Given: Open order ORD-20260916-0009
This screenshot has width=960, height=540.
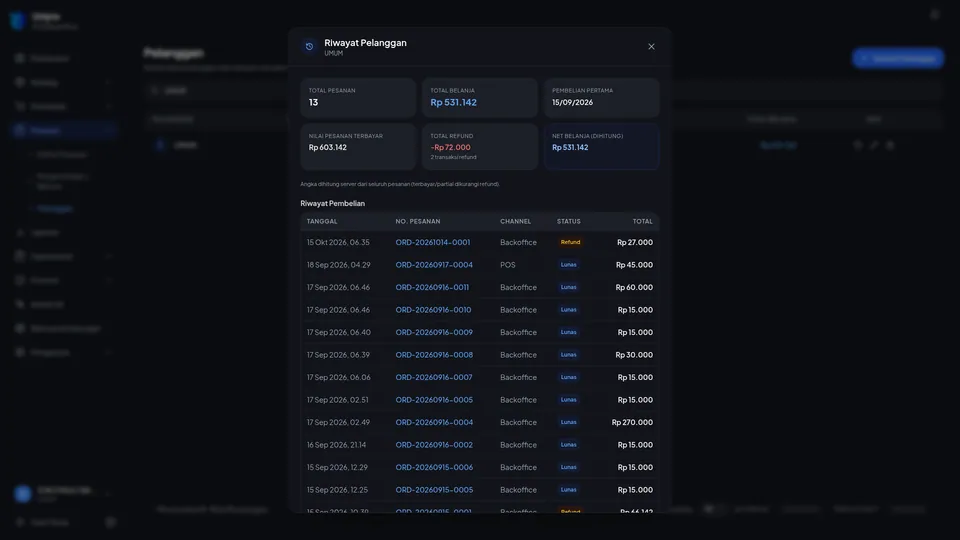Looking at the screenshot, I should click(x=434, y=332).
